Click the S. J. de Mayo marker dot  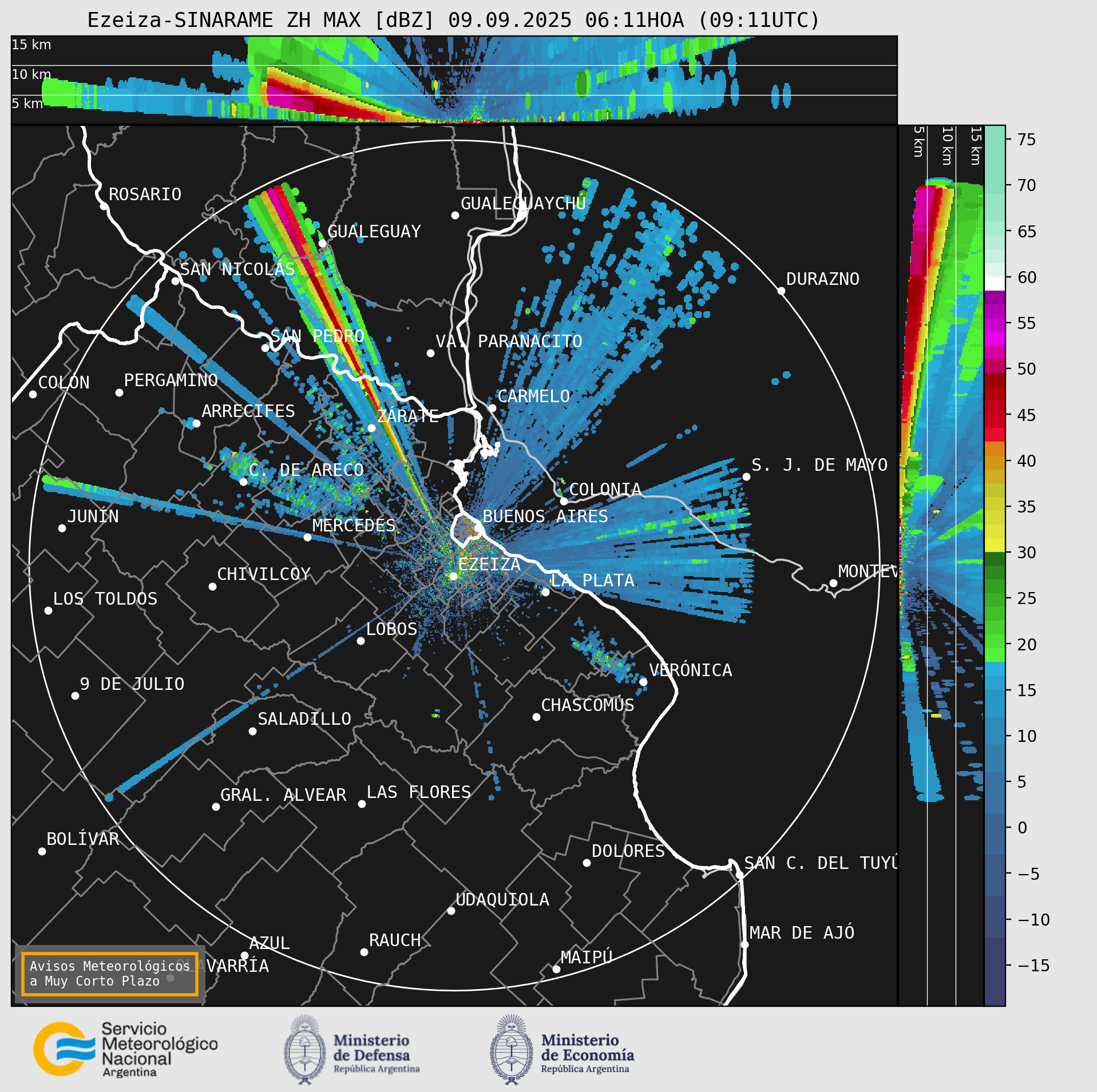746,476
